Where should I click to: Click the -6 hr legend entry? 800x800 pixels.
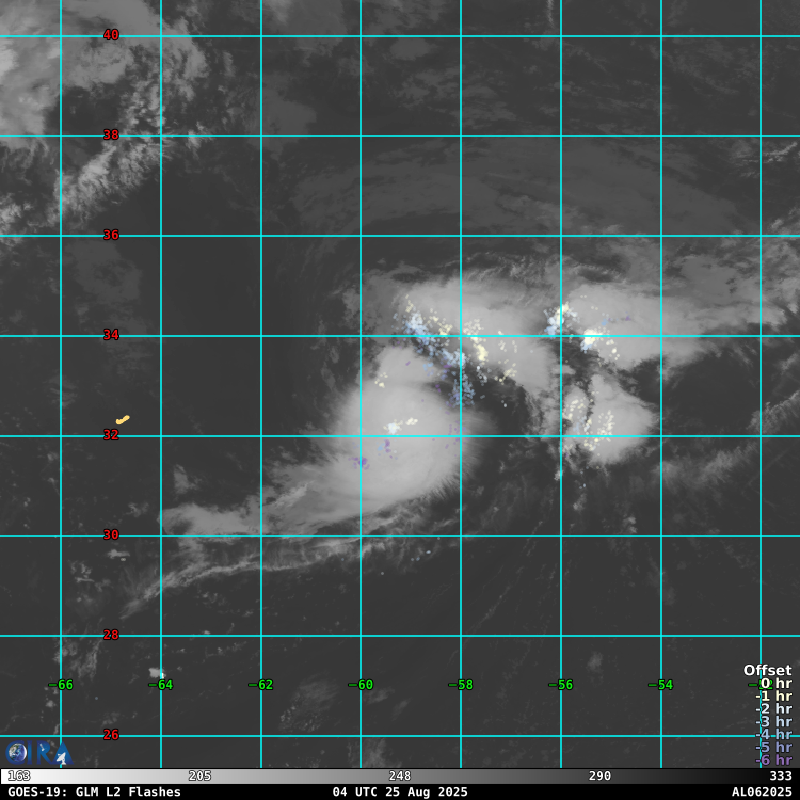coord(773,760)
